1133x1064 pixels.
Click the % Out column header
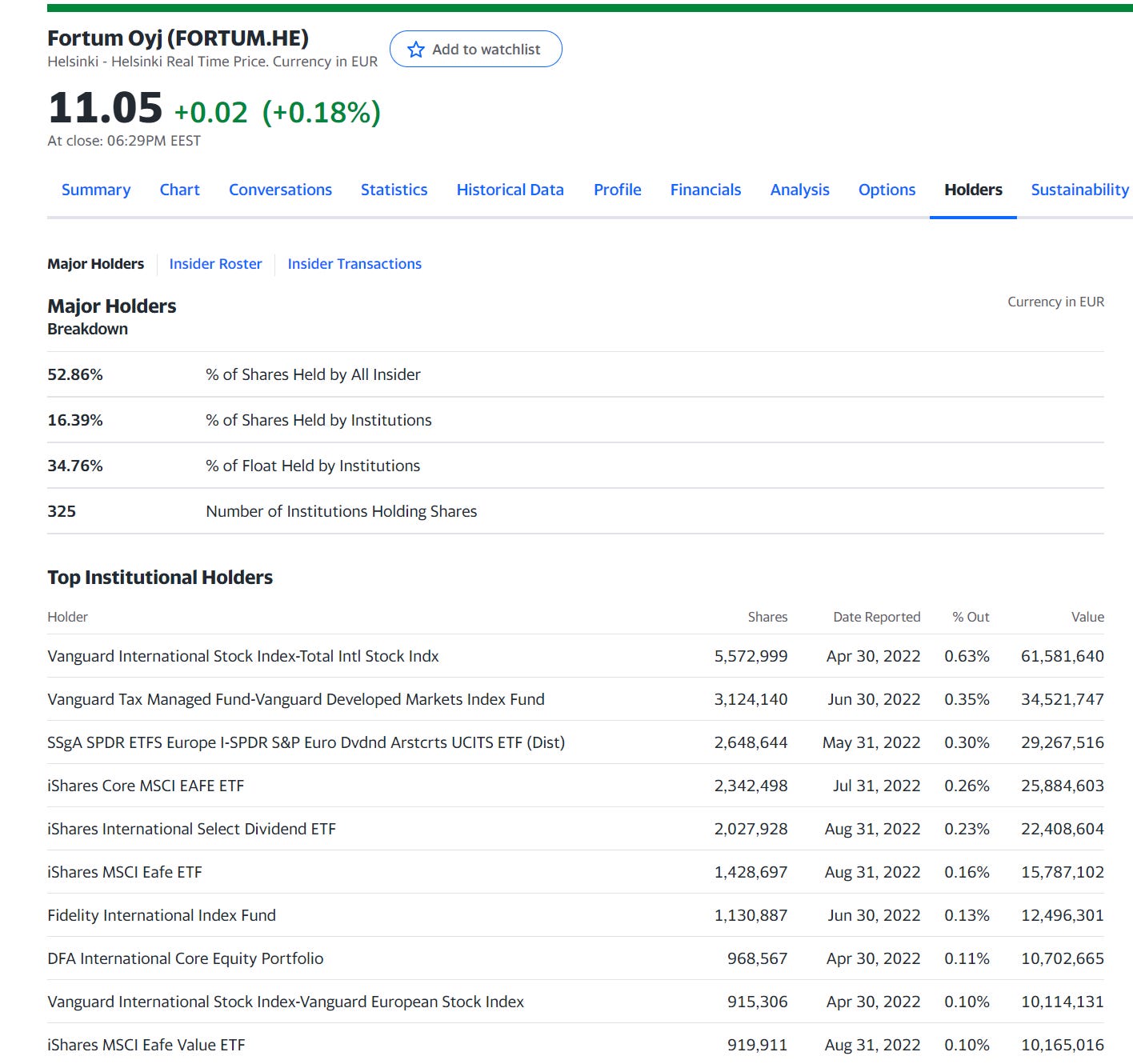point(971,617)
